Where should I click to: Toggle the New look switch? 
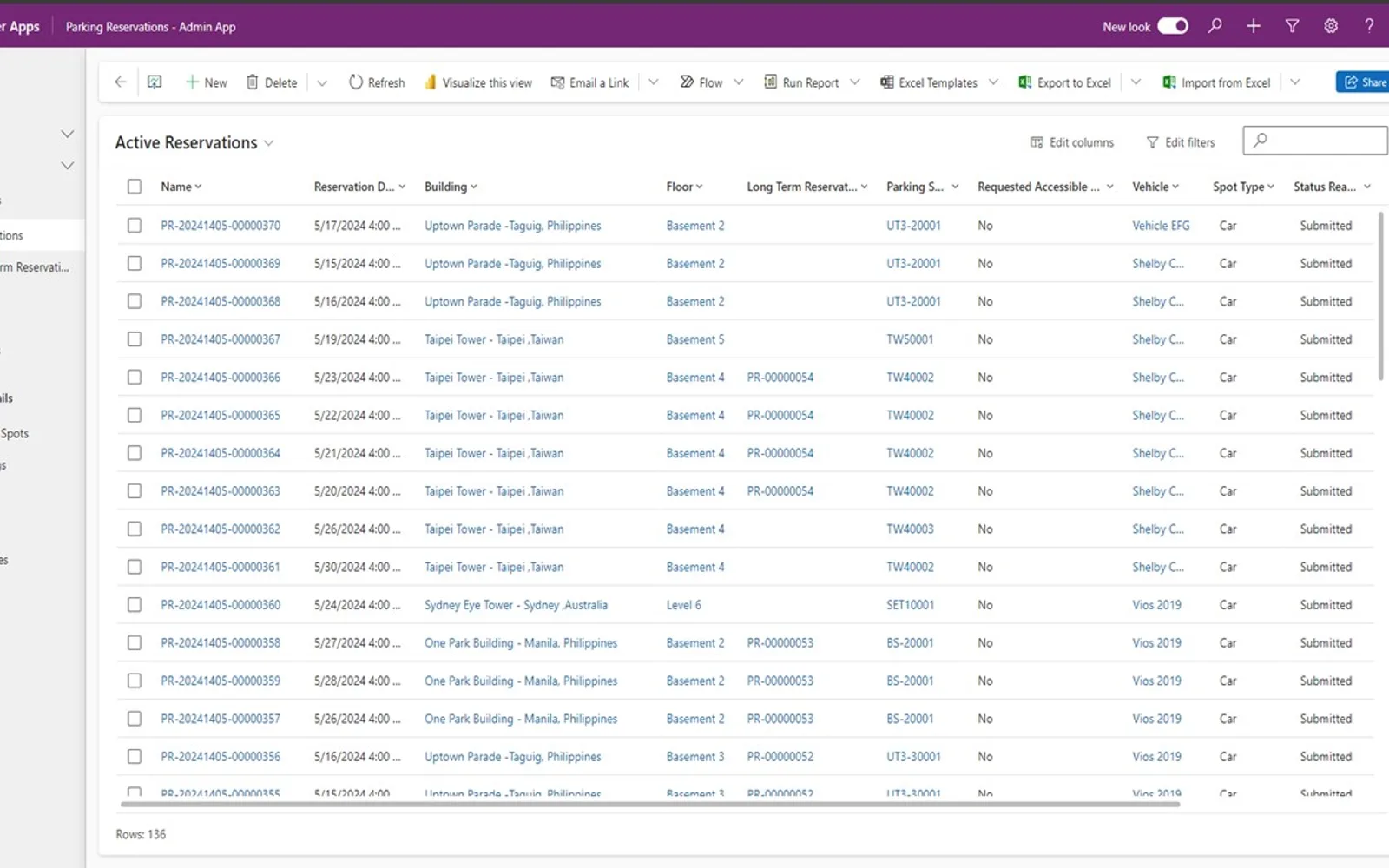point(1173,26)
